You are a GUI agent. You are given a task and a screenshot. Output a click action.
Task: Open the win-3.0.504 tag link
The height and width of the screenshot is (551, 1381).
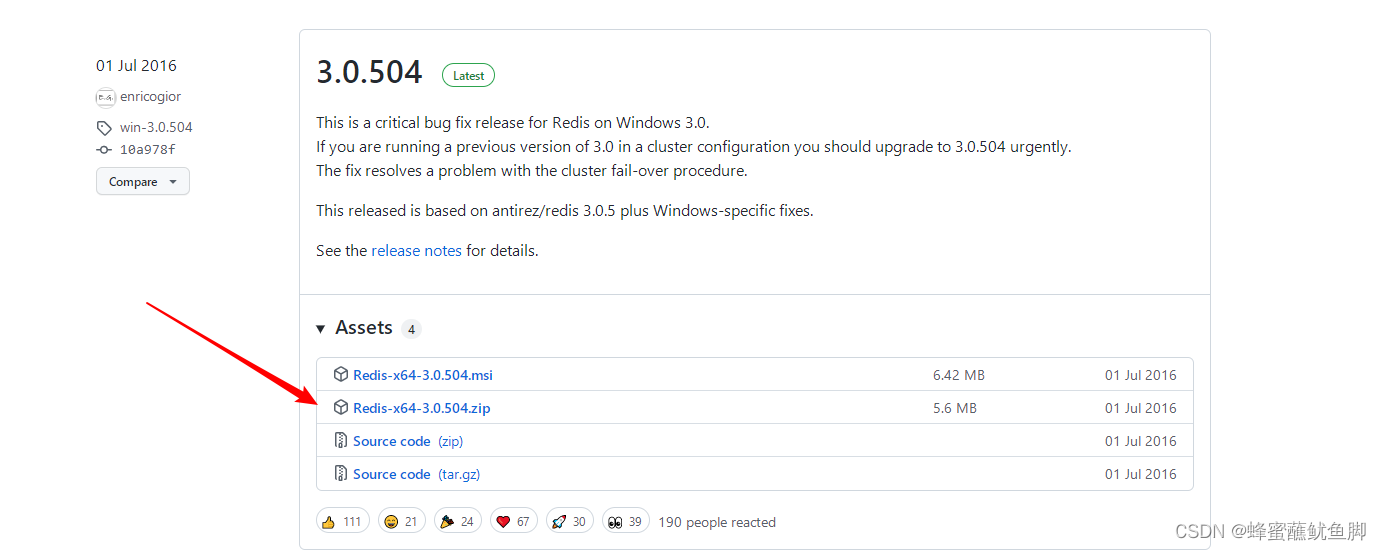(156, 128)
